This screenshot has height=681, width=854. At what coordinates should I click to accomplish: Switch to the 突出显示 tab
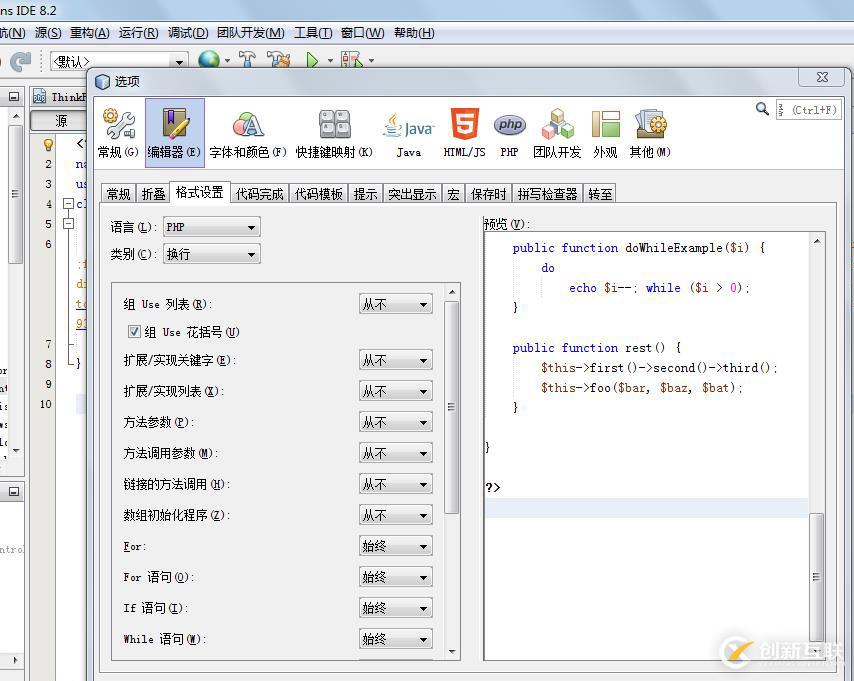pos(412,194)
